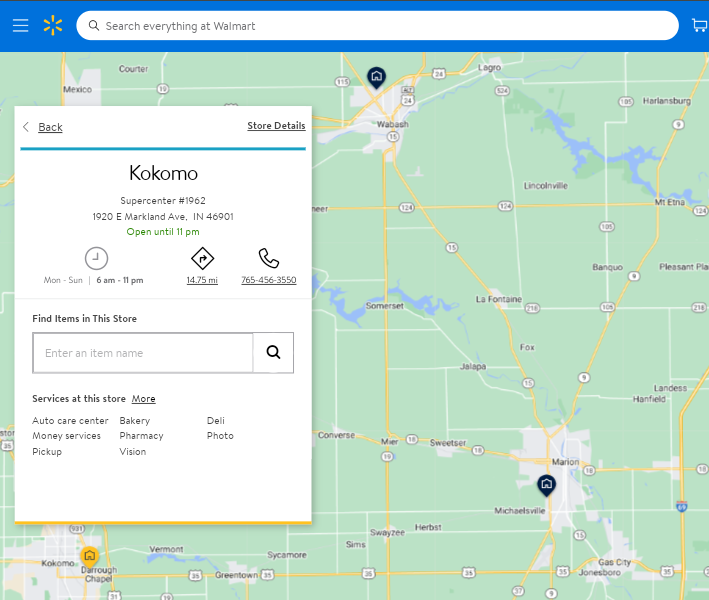
Task: Click the Pickup service
Action: (47, 452)
